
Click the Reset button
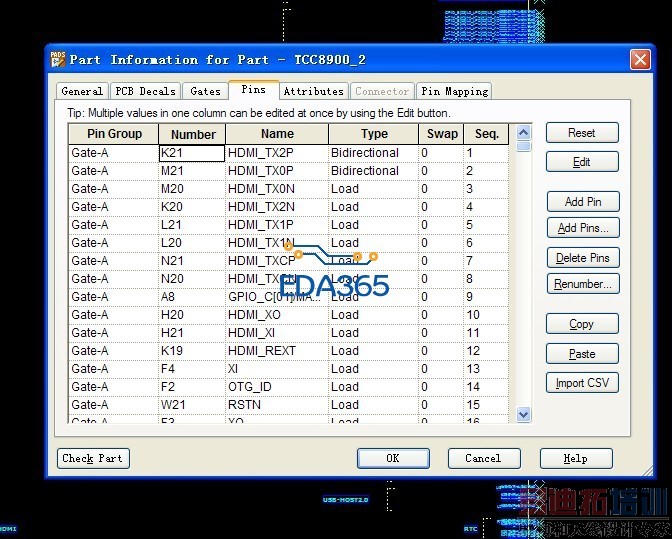(582, 133)
